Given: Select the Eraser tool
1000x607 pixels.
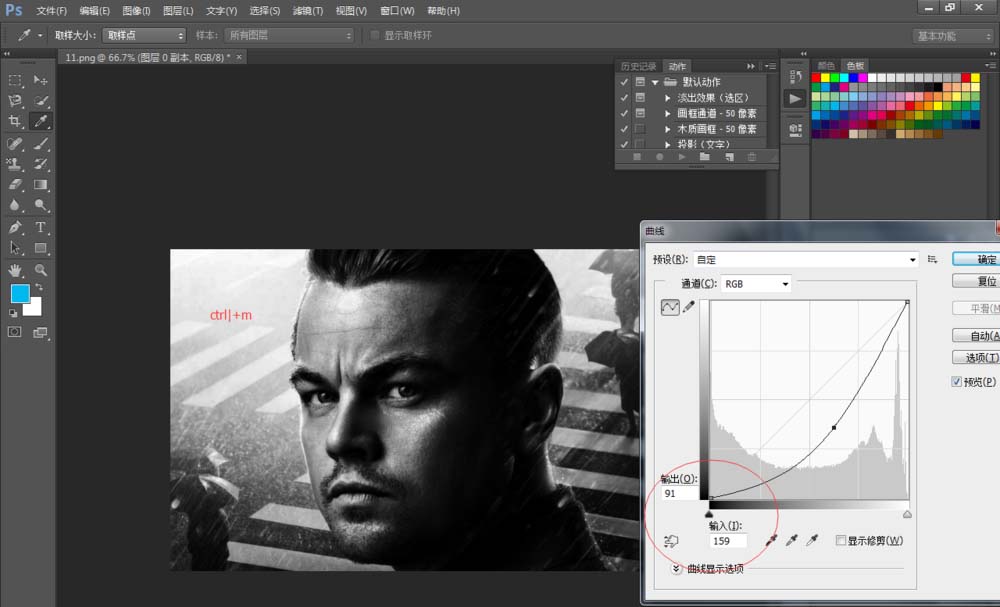Looking at the screenshot, I should 15,184.
